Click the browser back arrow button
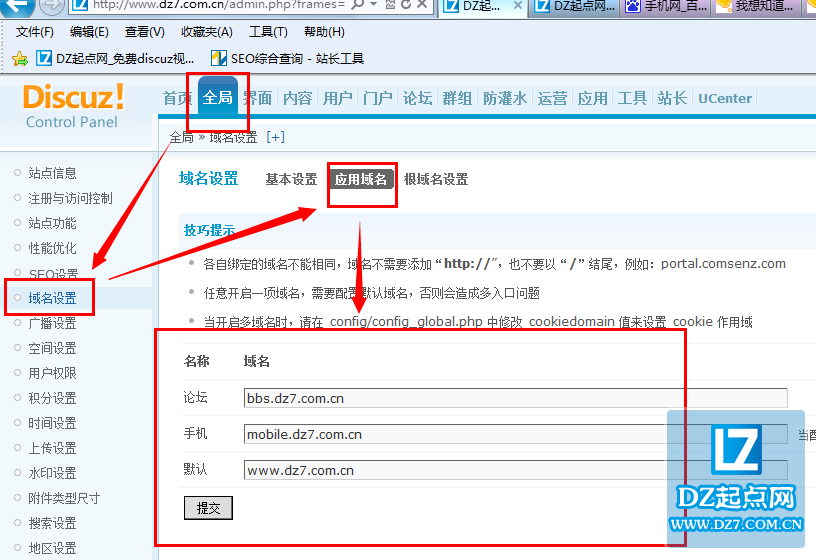The image size is (816, 560). pos(18,6)
